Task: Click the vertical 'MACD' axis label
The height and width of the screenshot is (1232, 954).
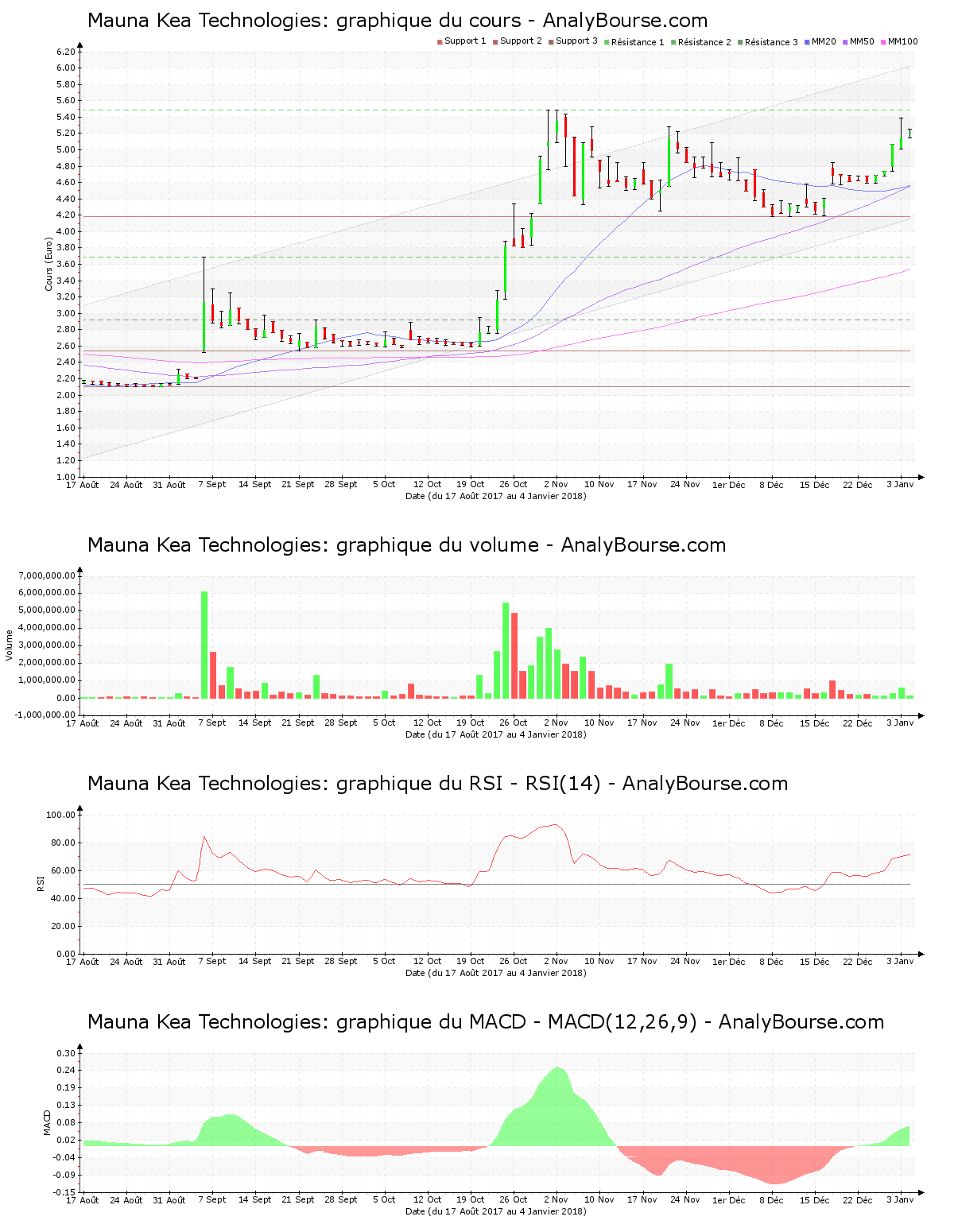Action: [x=47, y=1122]
